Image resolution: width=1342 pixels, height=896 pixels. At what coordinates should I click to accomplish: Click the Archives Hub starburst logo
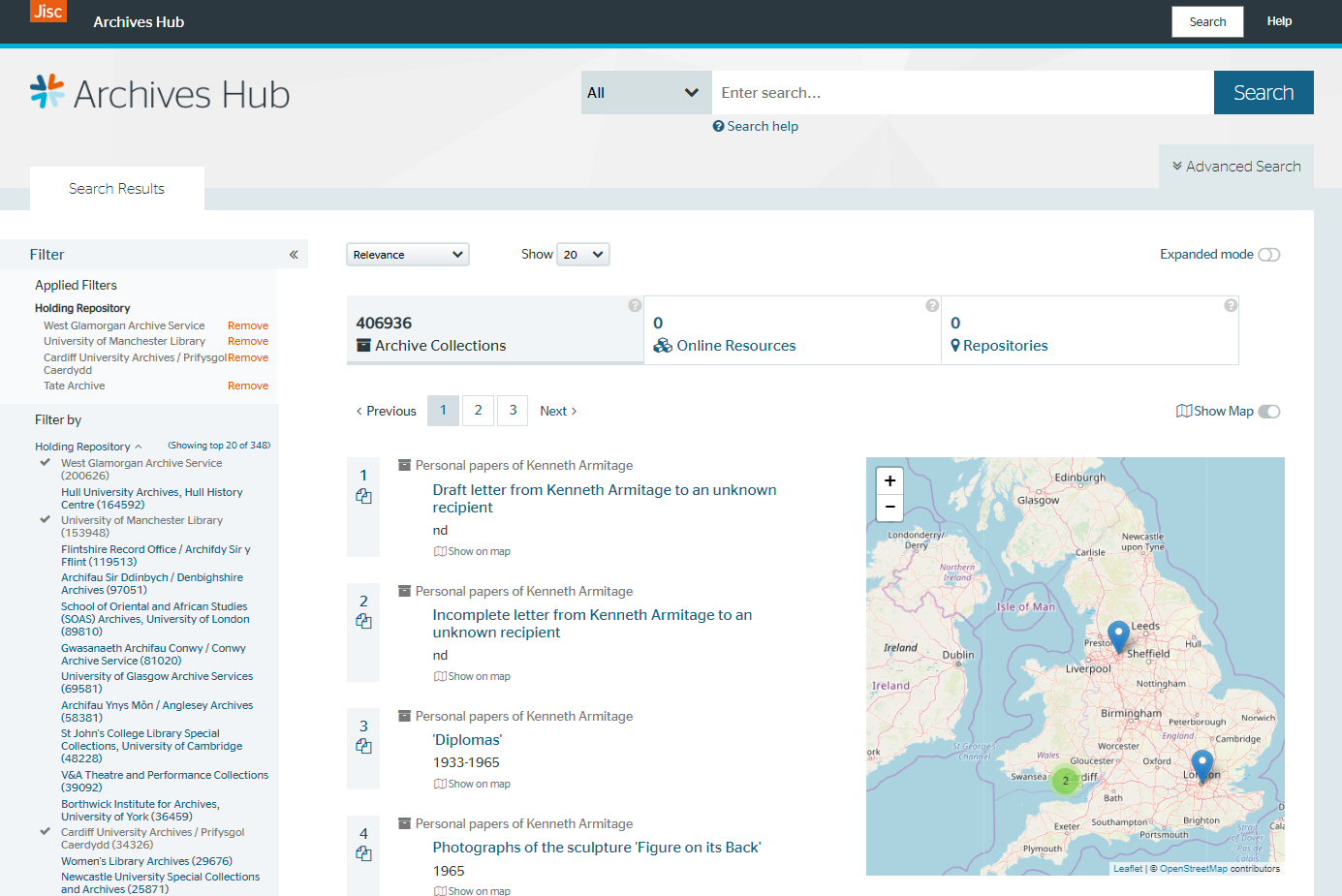(47, 91)
